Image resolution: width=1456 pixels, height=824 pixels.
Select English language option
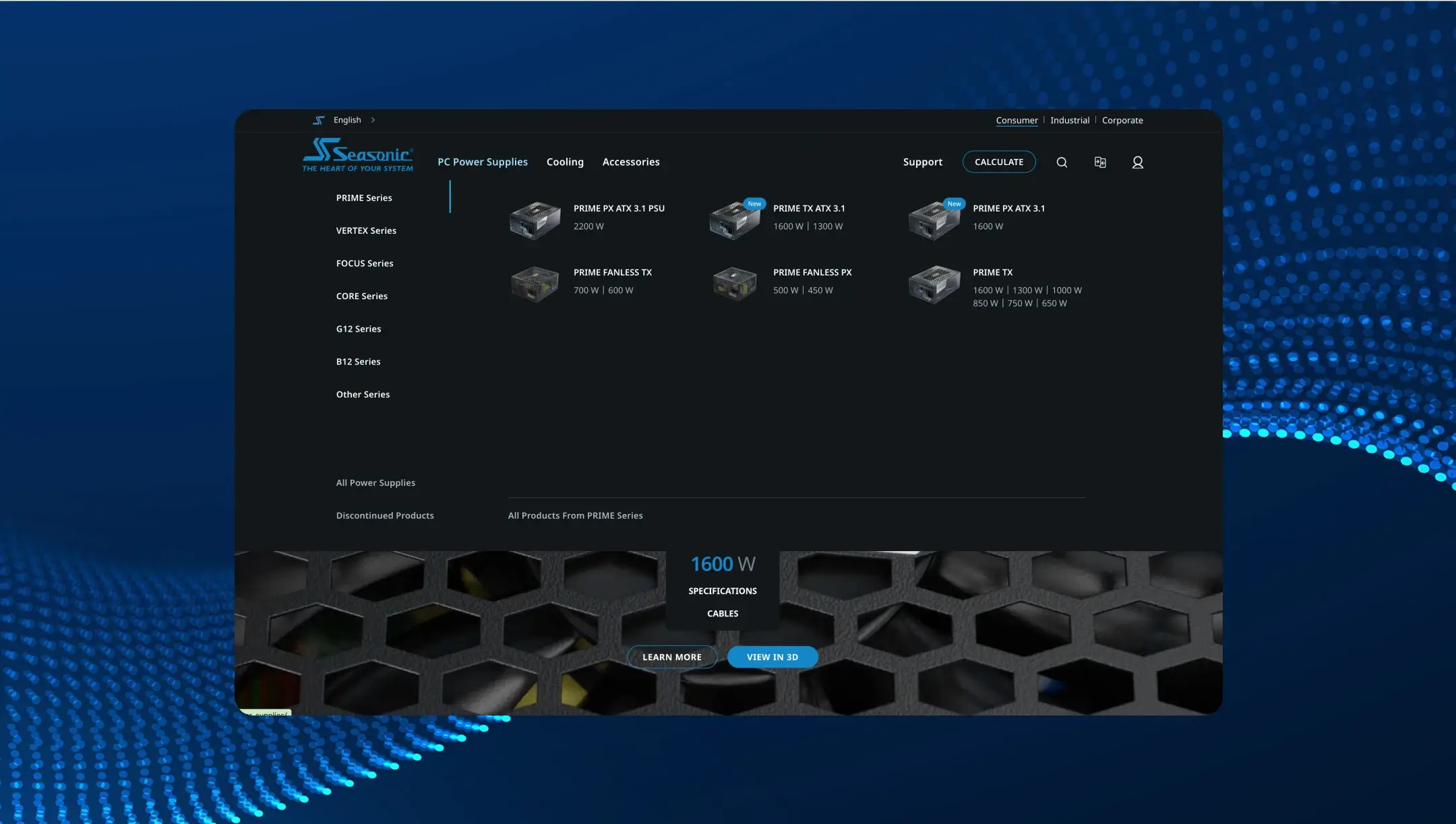(347, 120)
